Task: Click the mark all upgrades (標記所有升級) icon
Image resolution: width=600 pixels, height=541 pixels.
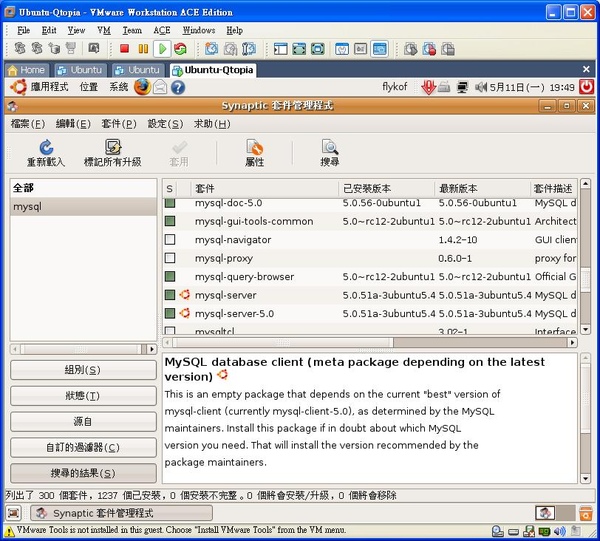Action: click(113, 147)
